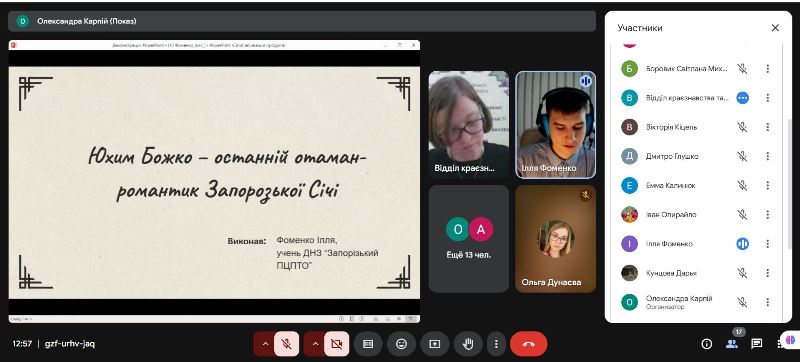This screenshot has width=800, height=362.
Task: Click green Б avatar of Боровик Світлана
Action: [x=630, y=69]
